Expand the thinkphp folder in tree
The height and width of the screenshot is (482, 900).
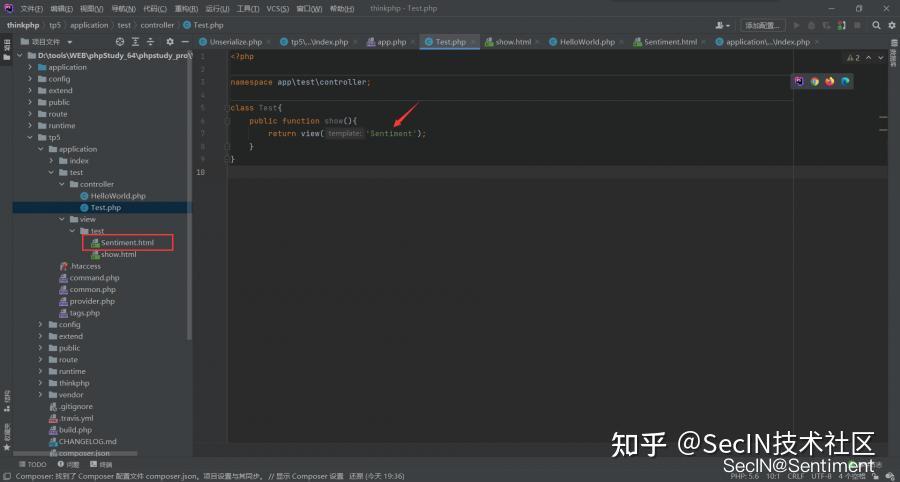(40, 383)
